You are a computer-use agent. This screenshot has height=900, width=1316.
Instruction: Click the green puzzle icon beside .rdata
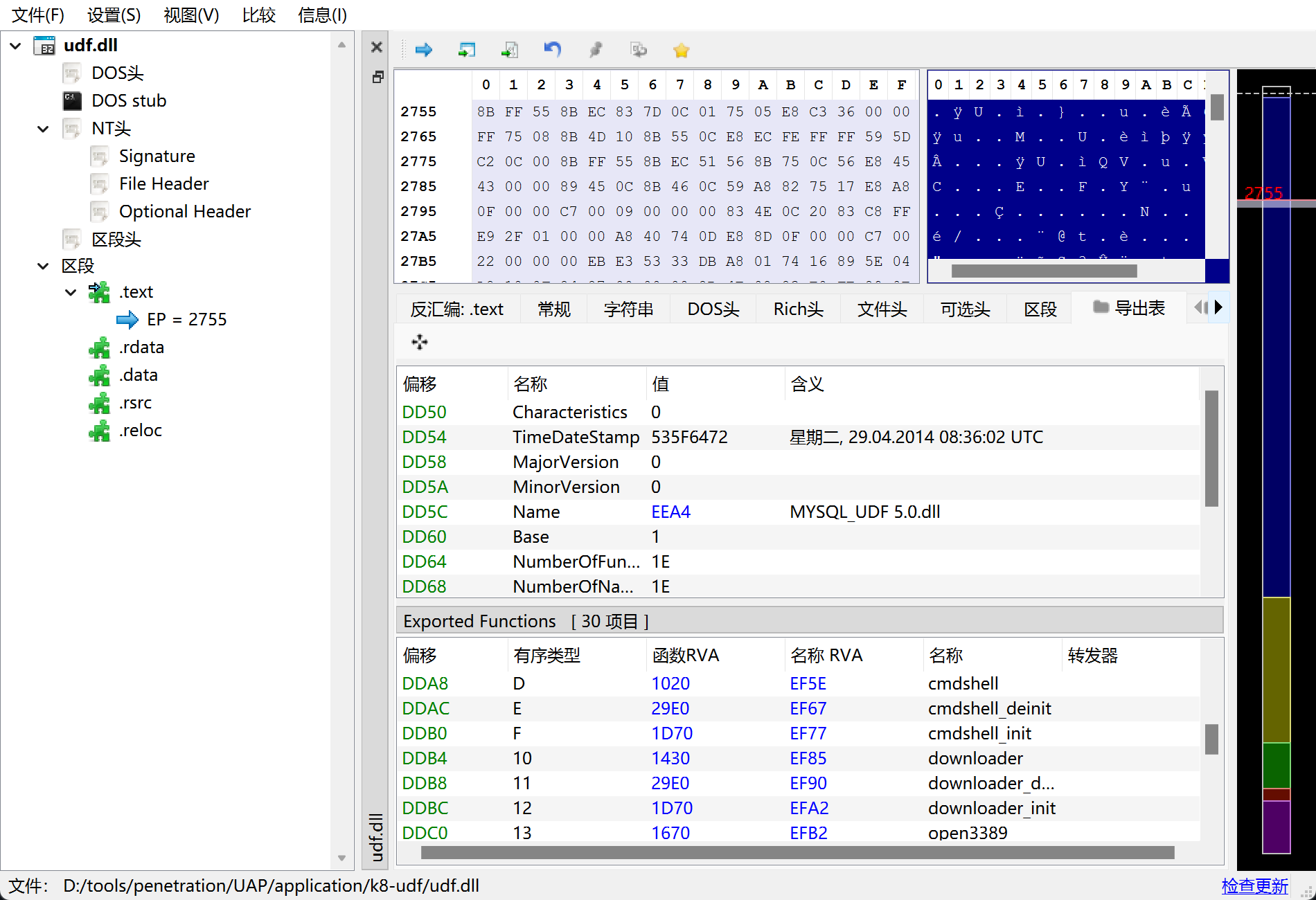click(x=99, y=348)
